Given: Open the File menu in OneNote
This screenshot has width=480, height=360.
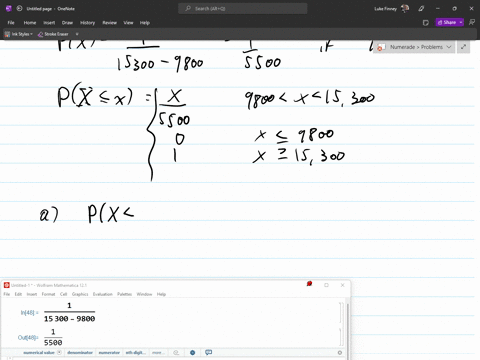Looking at the screenshot, I should pyautogui.click(x=11, y=23).
